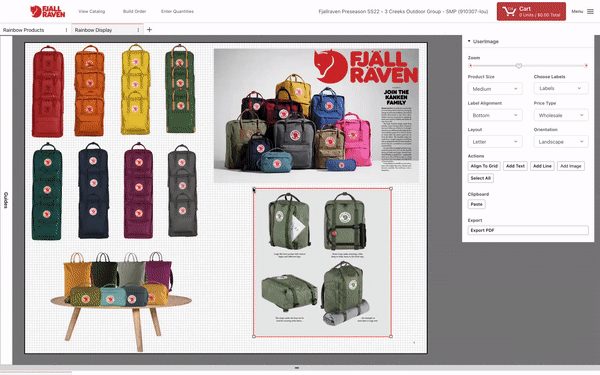Screen dimensions: 600x375
Task: Click the red Cart button
Action: [531, 11]
